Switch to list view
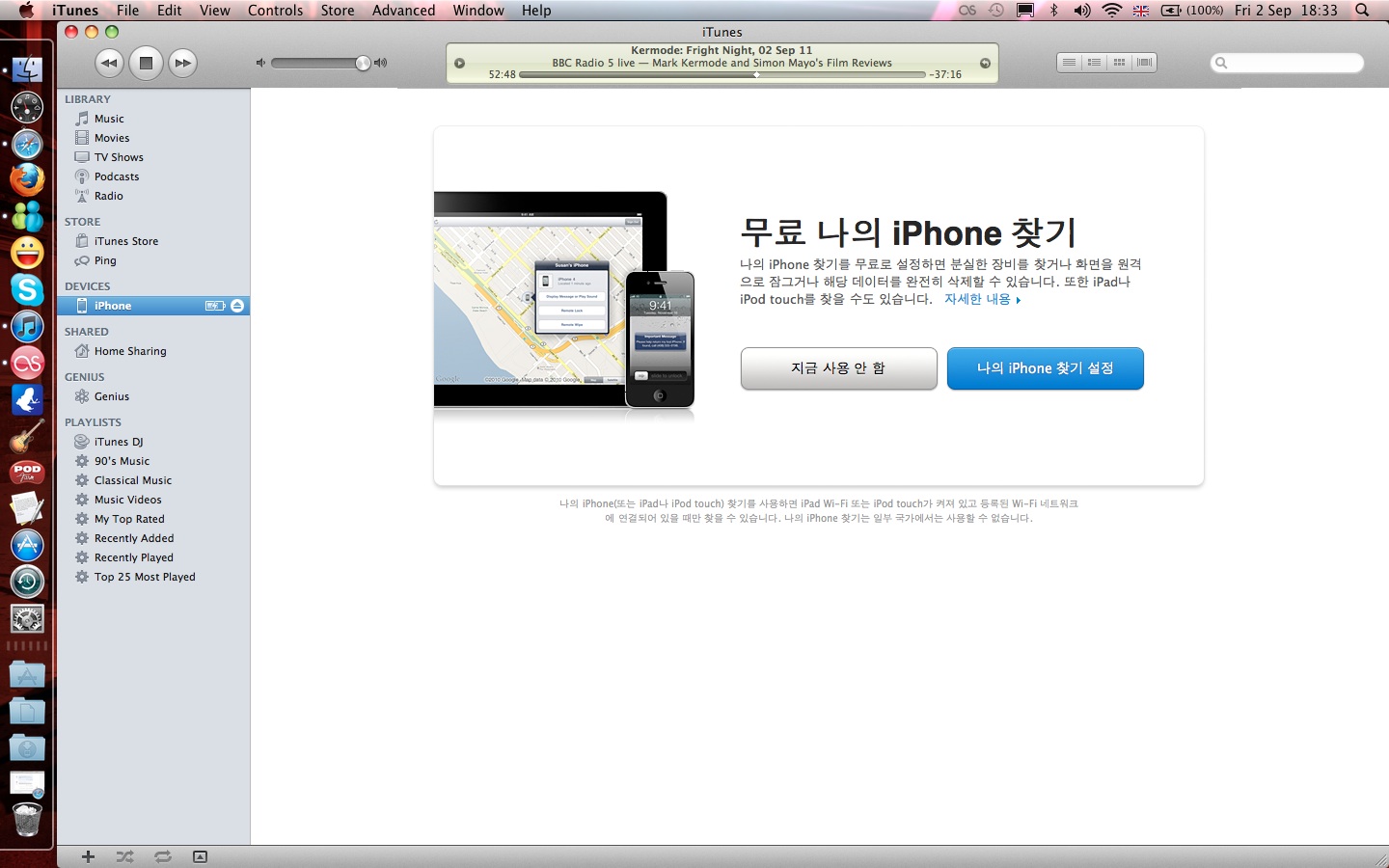The image size is (1389, 868). [x=1069, y=63]
